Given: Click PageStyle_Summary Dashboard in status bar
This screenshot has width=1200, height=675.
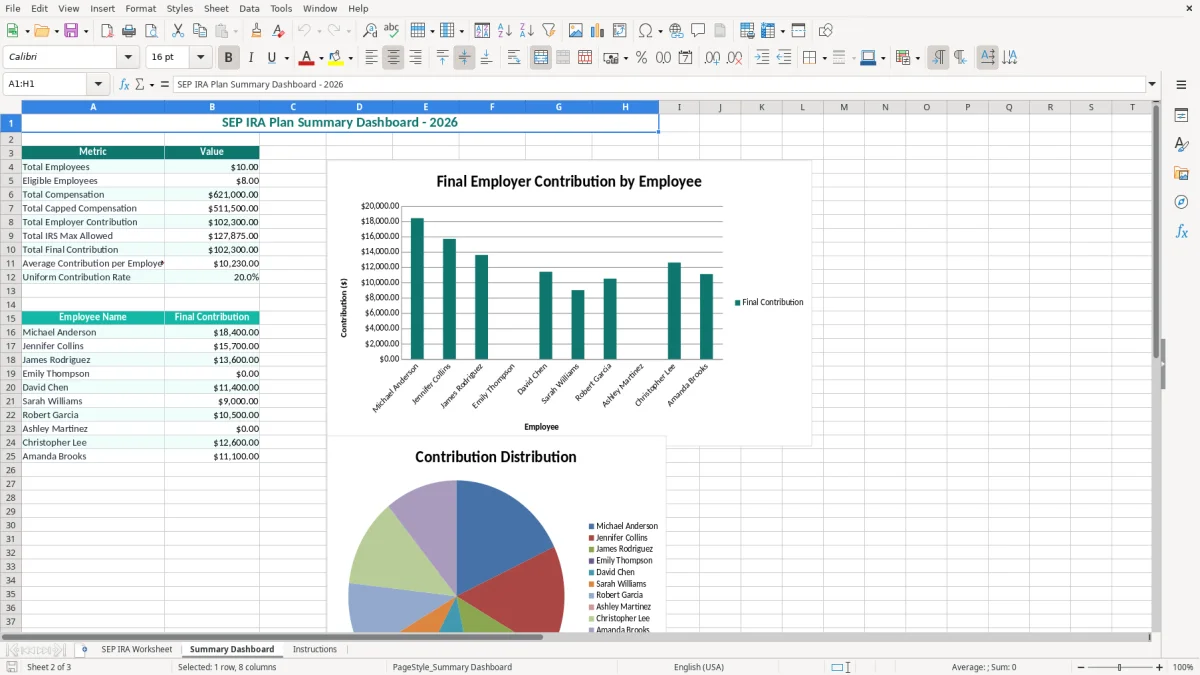Looking at the screenshot, I should [452, 667].
